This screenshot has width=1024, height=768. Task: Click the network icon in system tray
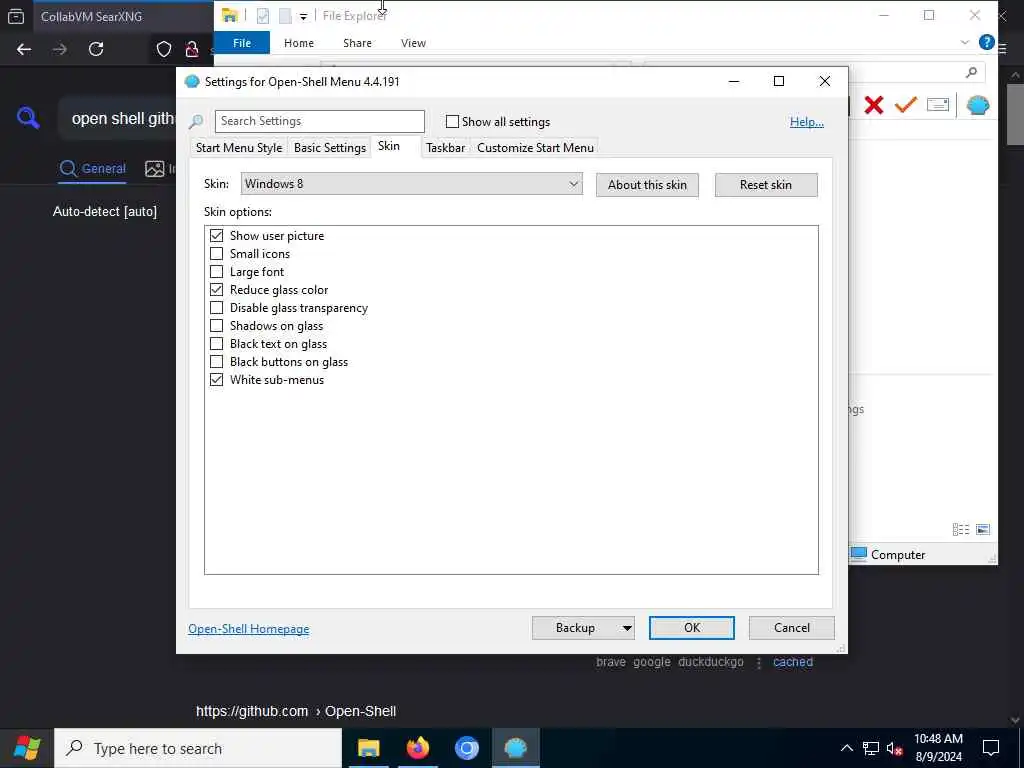(871, 748)
